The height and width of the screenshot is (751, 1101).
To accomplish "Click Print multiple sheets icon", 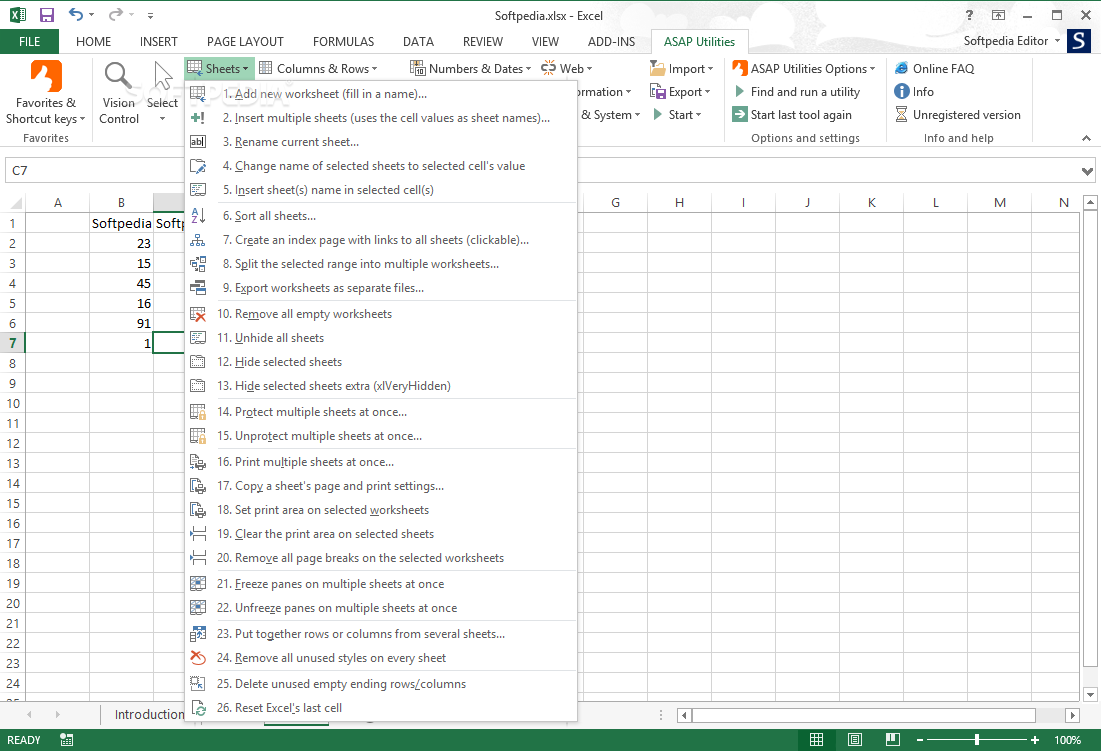I will (198, 462).
